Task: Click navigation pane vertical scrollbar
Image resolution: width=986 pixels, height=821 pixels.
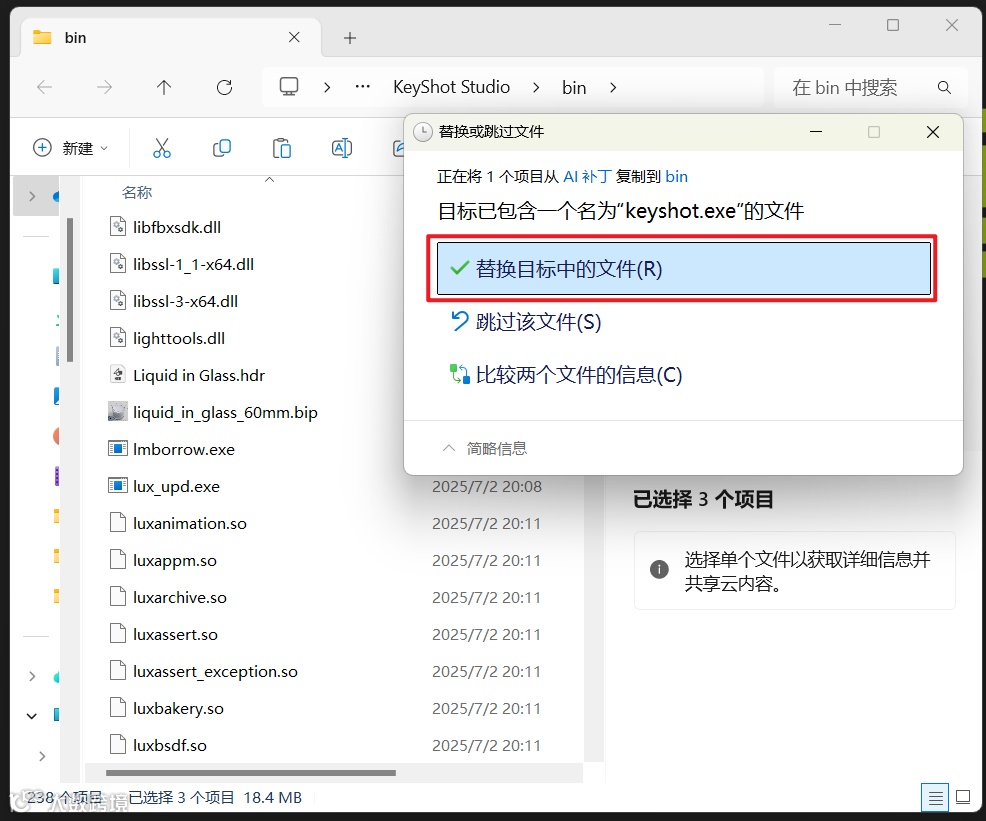Action: point(70,289)
